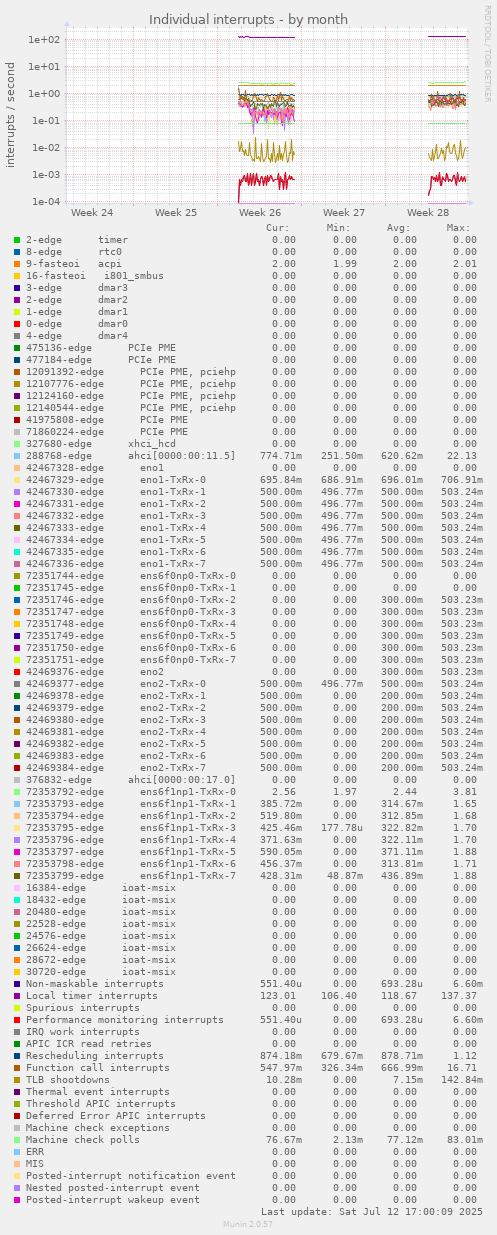Click the Week 24 axis label
The width and height of the screenshot is (497, 1235).
(92, 213)
